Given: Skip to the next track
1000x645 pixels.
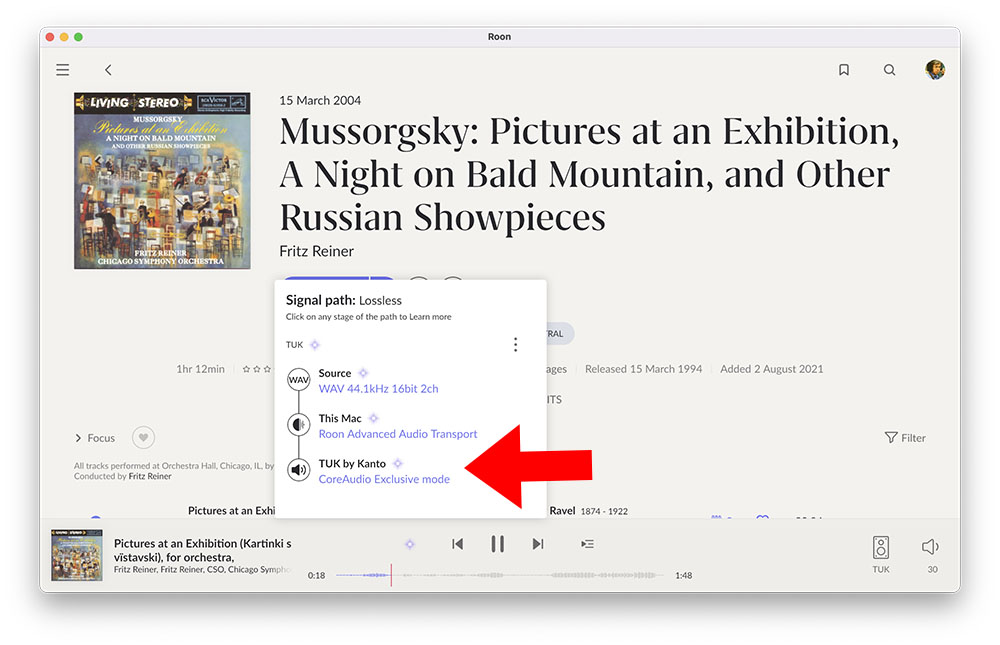Looking at the screenshot, I should (538, 544).
